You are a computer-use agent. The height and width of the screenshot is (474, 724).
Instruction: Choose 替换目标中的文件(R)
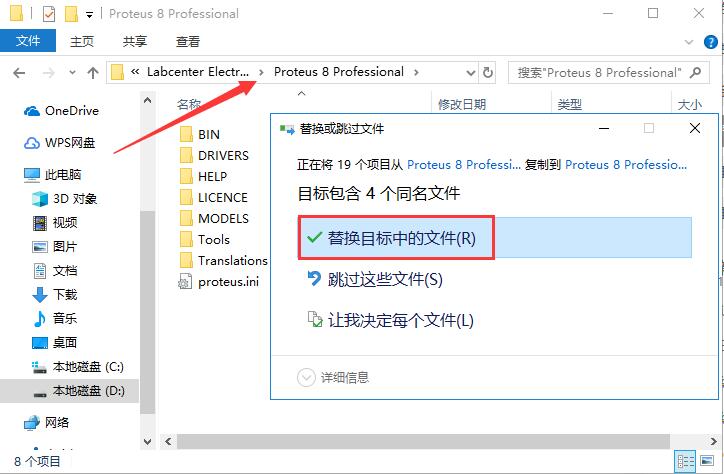[x=495, y=238]
